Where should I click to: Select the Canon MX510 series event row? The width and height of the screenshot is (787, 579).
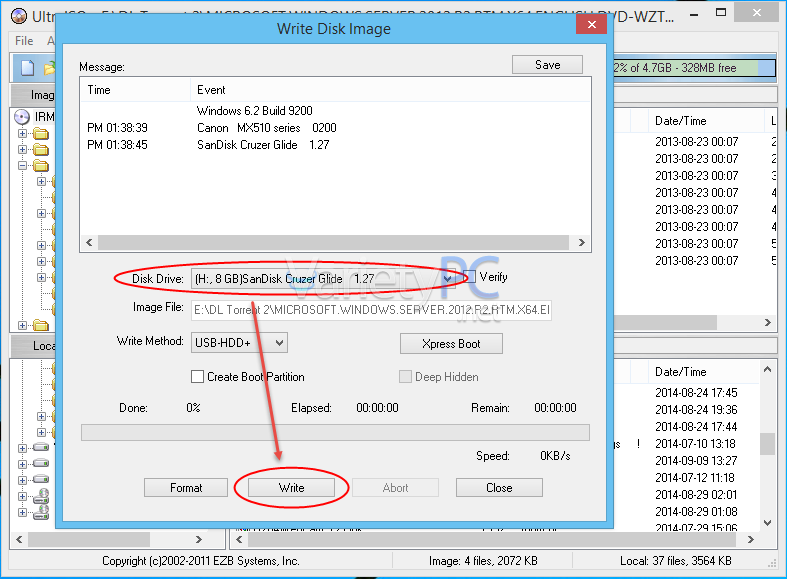pos(335,128)
